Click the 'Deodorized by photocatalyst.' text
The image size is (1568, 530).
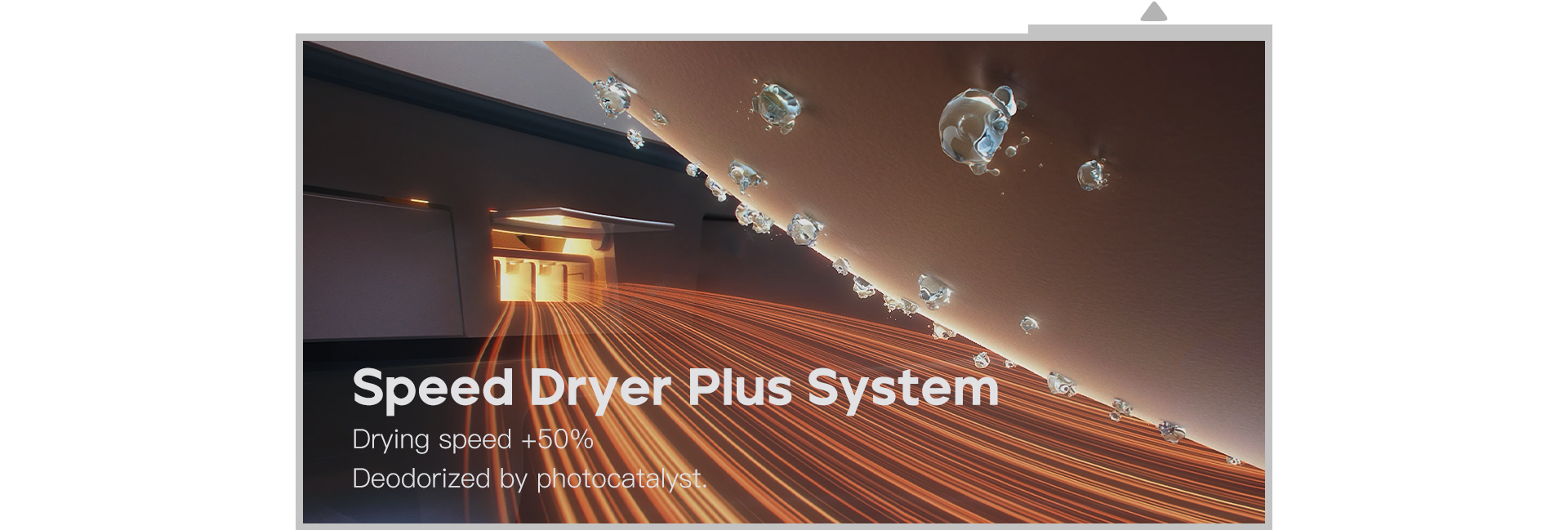point(529,479)
